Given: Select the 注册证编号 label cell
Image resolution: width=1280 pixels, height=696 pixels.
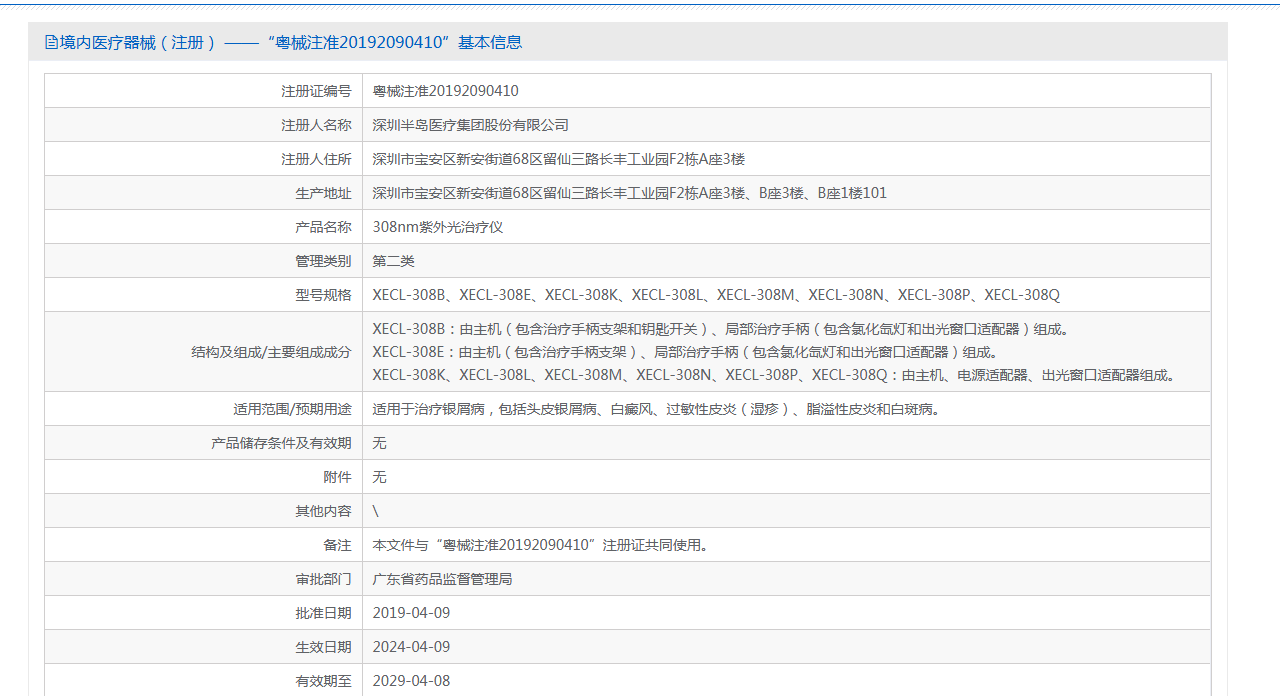Looking at the screenshot, I should 203,91.
